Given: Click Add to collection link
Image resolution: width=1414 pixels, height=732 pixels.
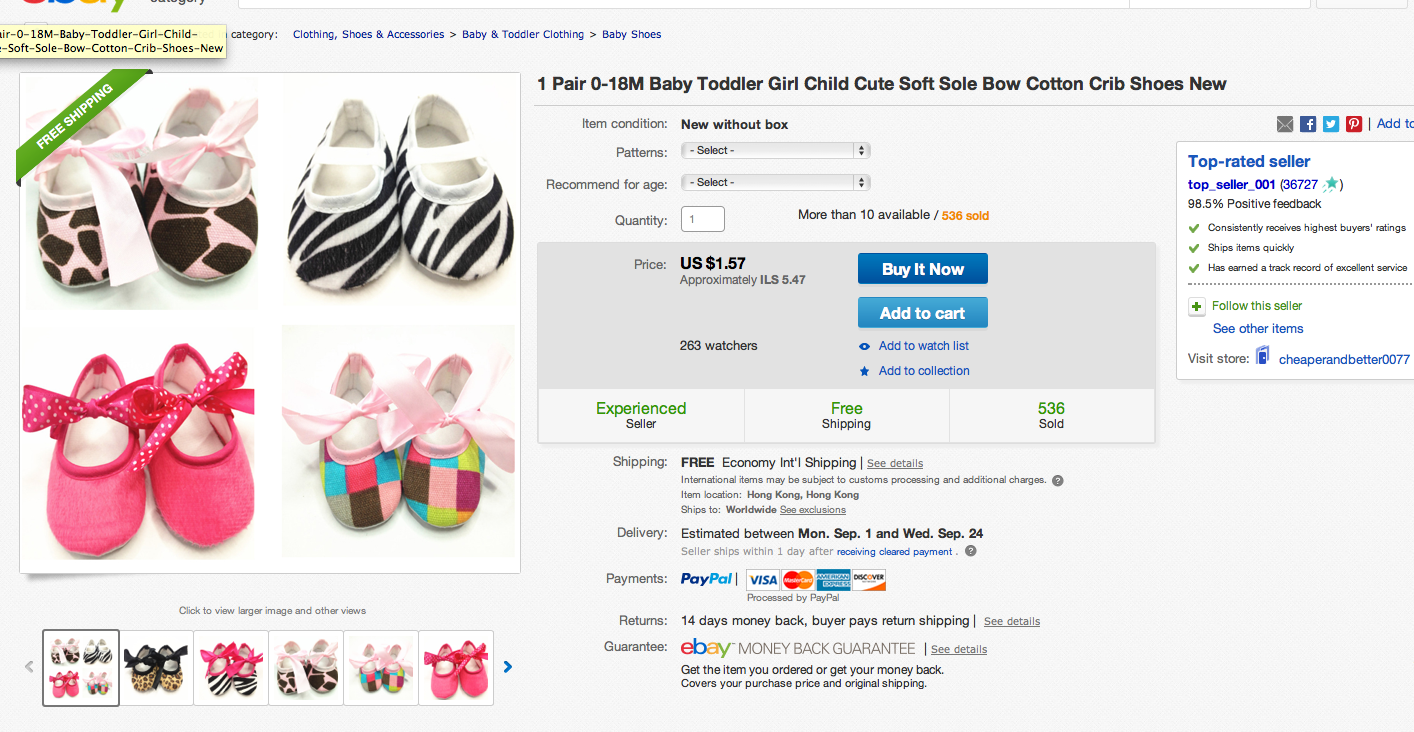Looking at the screenshot, I should pyautogui.click(x=924, y=371).
